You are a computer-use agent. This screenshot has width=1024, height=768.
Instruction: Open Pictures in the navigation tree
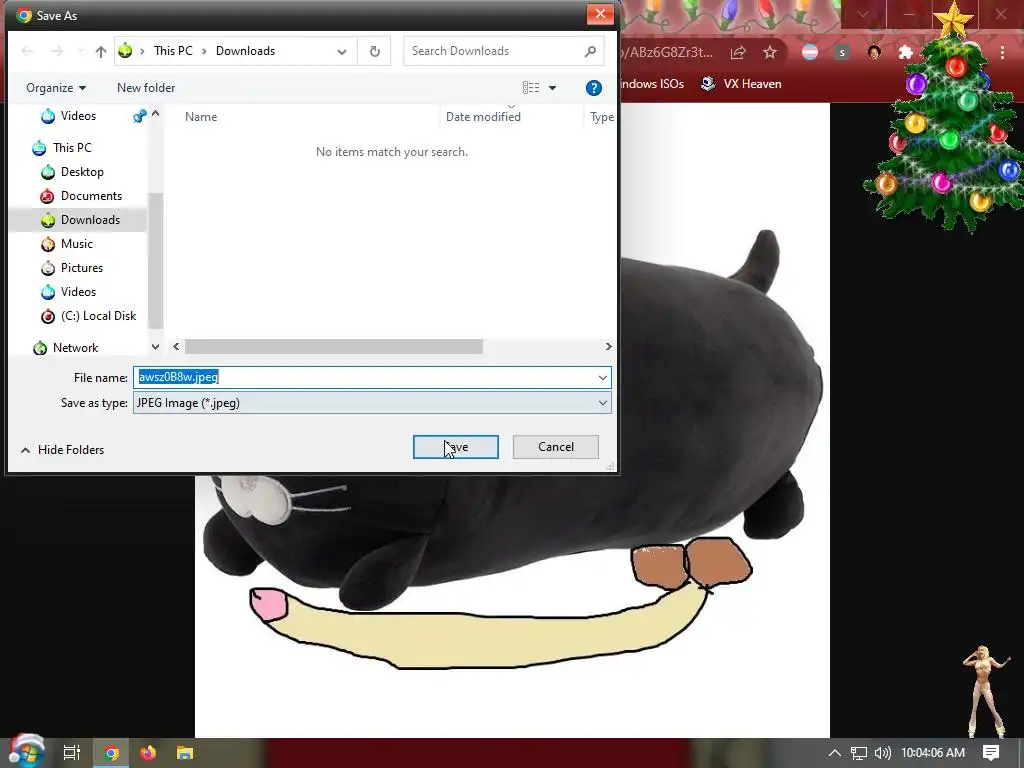point(82,268)
